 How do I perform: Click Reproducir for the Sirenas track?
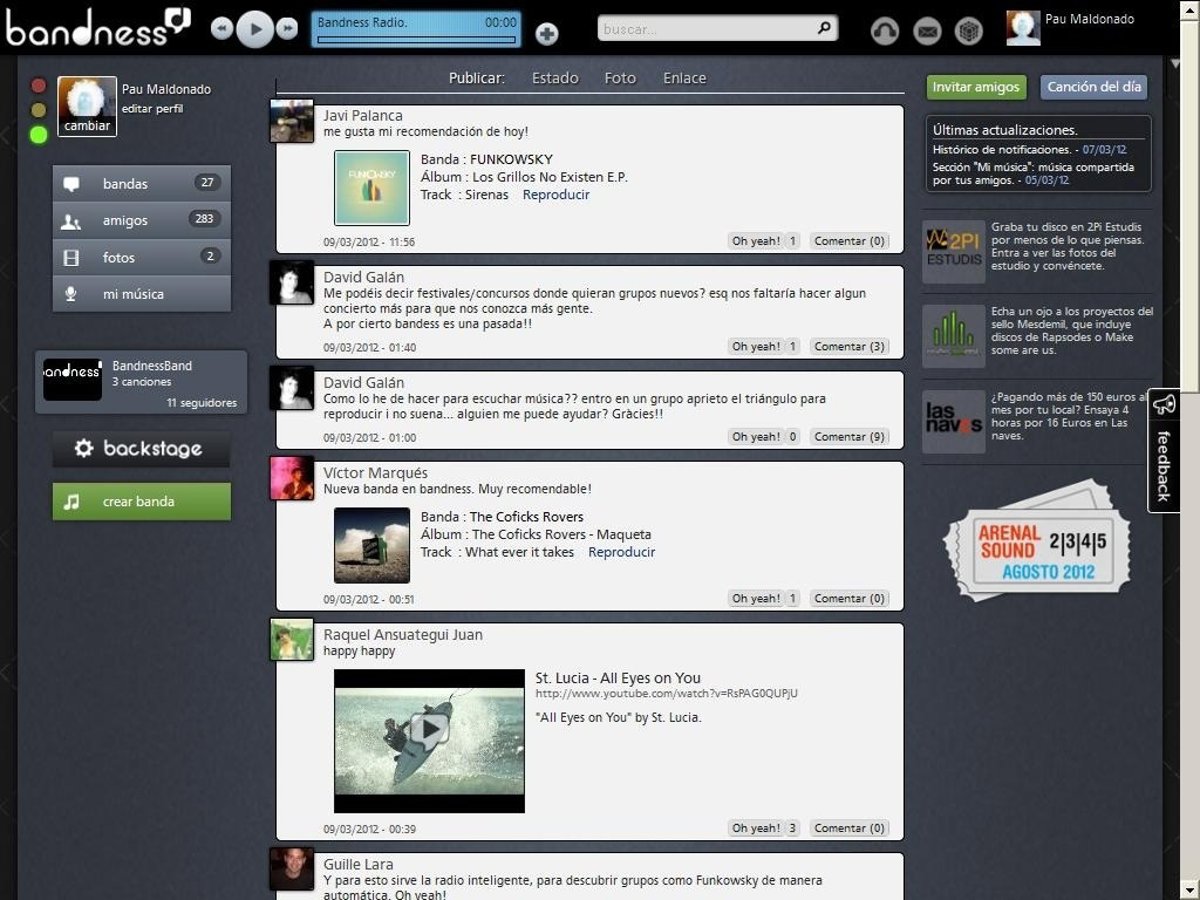556,195
